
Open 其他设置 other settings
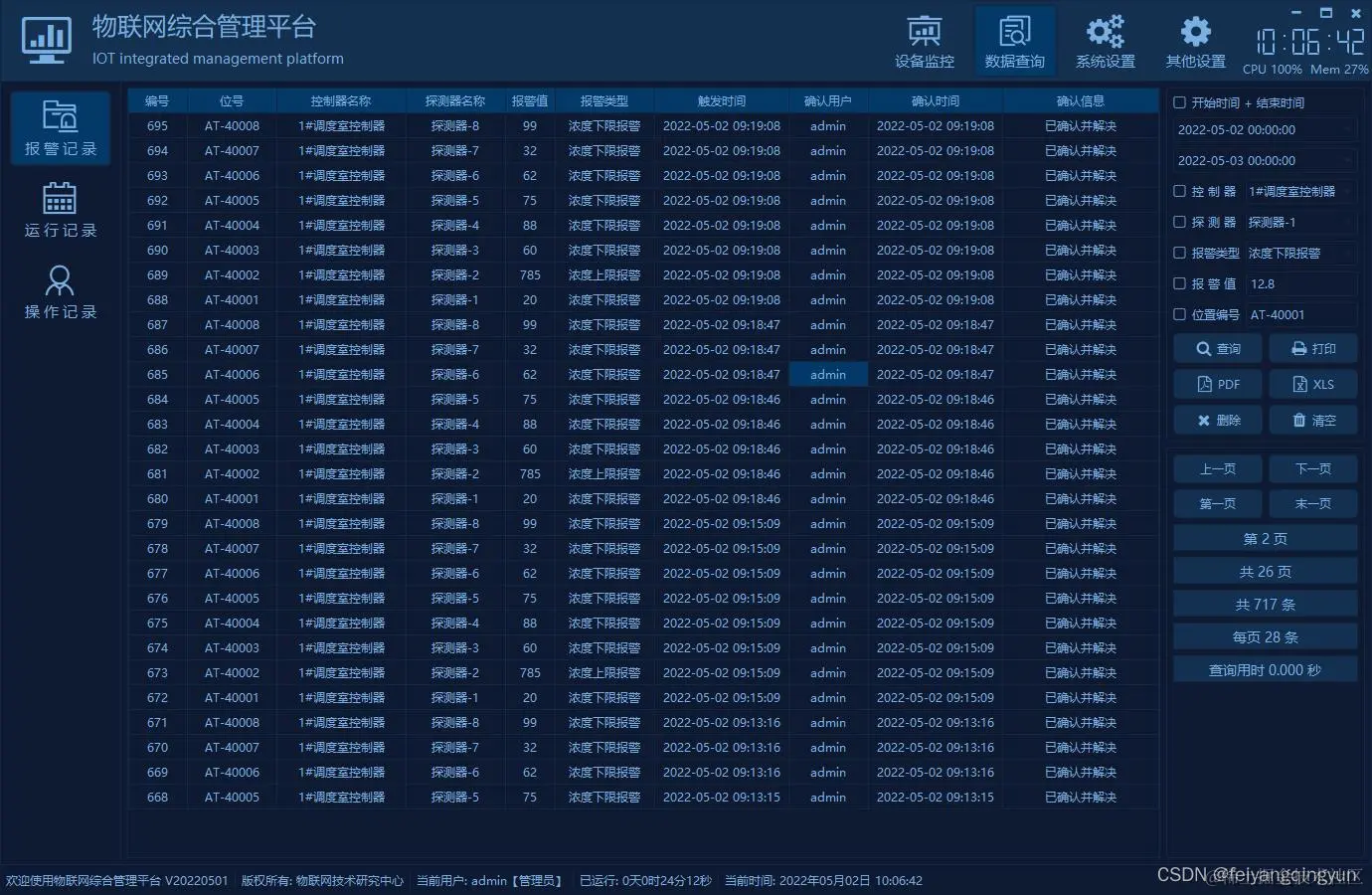[x=1194, y=40]
